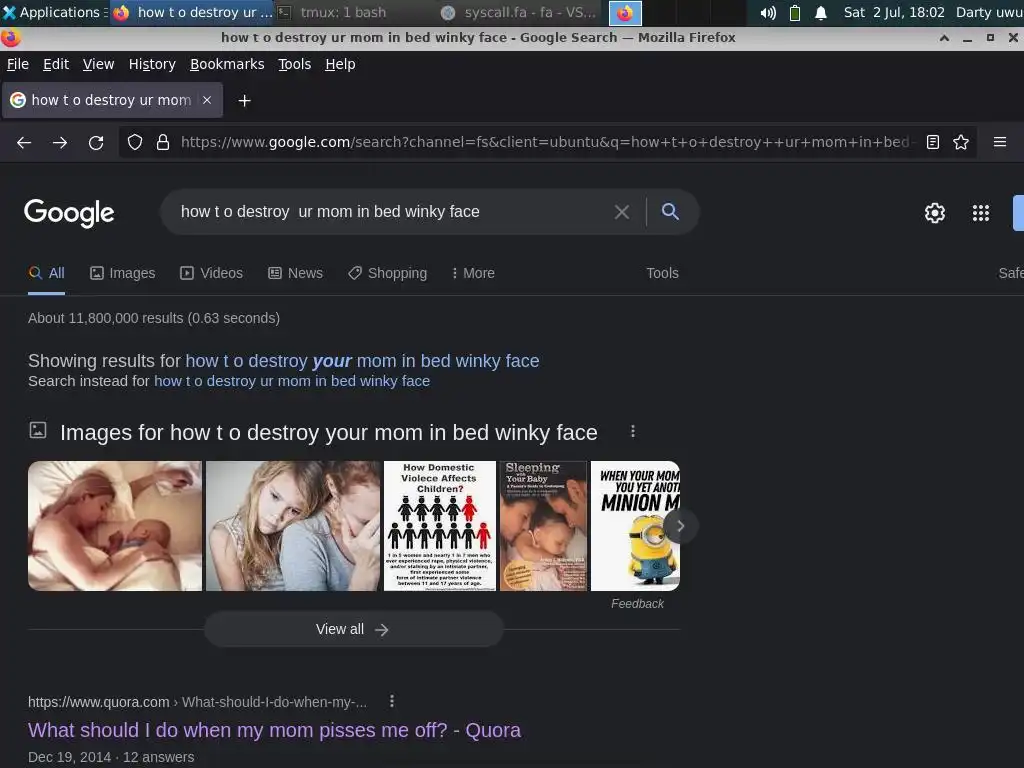Click the 'Darty uwu' user label
Image resolution: width=1024 pixels, height=768 pixels.
[x=989, y=12]
